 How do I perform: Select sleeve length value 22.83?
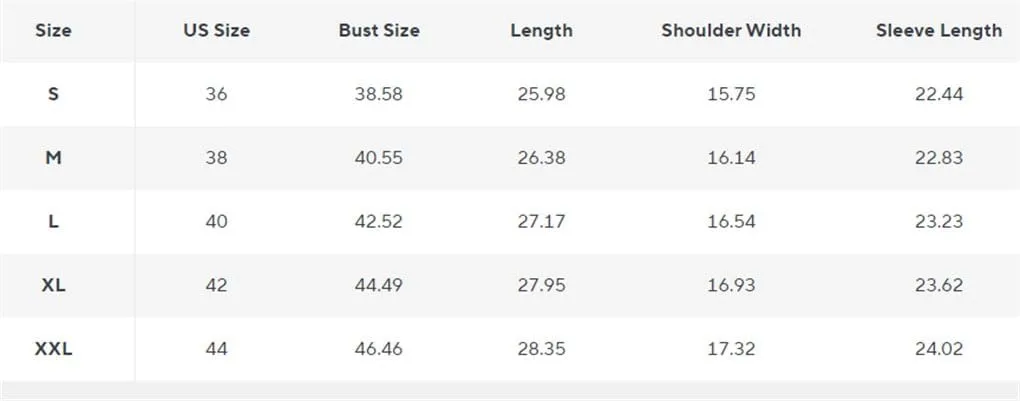point(938,158)
